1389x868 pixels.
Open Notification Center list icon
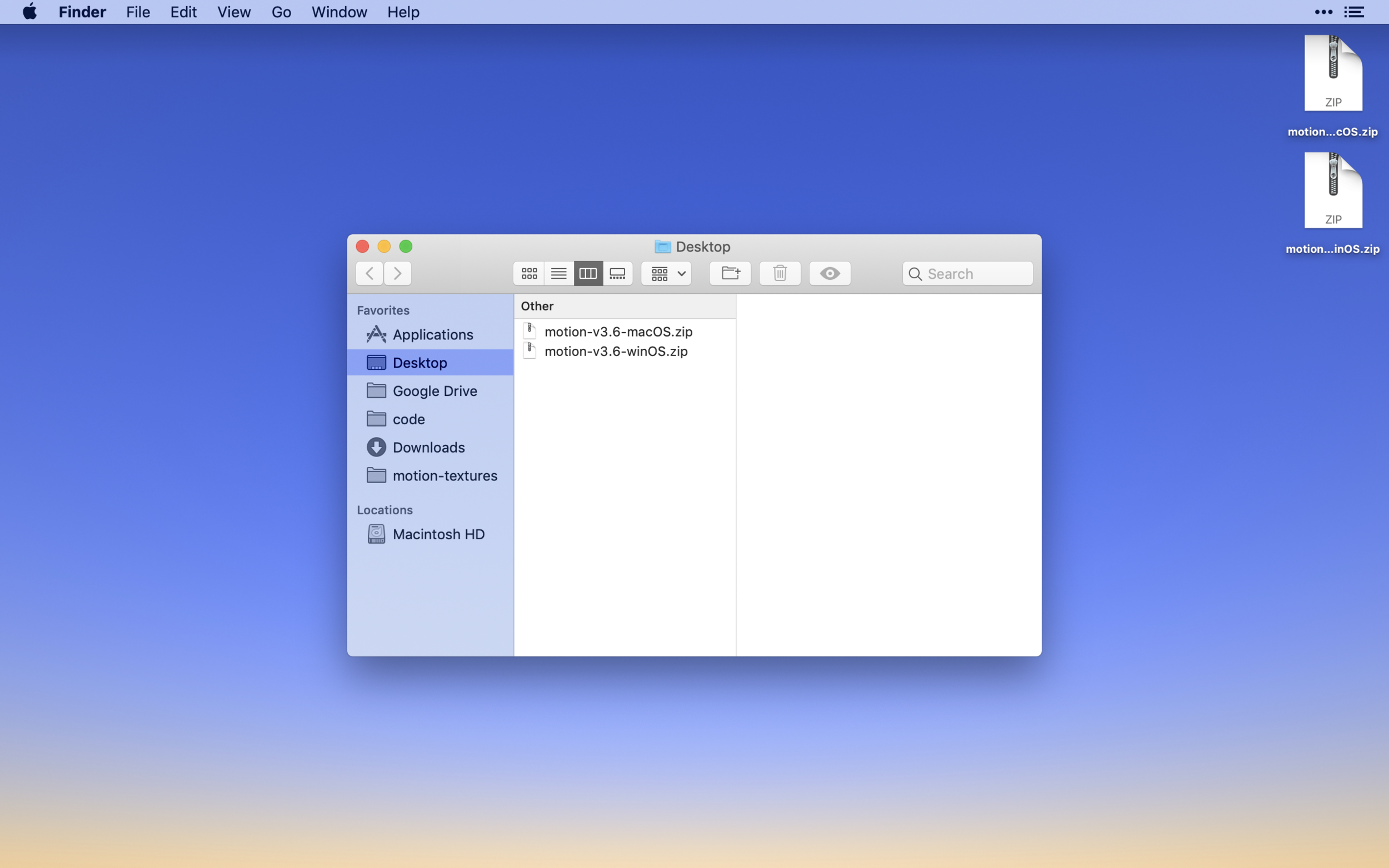pos(1354,12)
